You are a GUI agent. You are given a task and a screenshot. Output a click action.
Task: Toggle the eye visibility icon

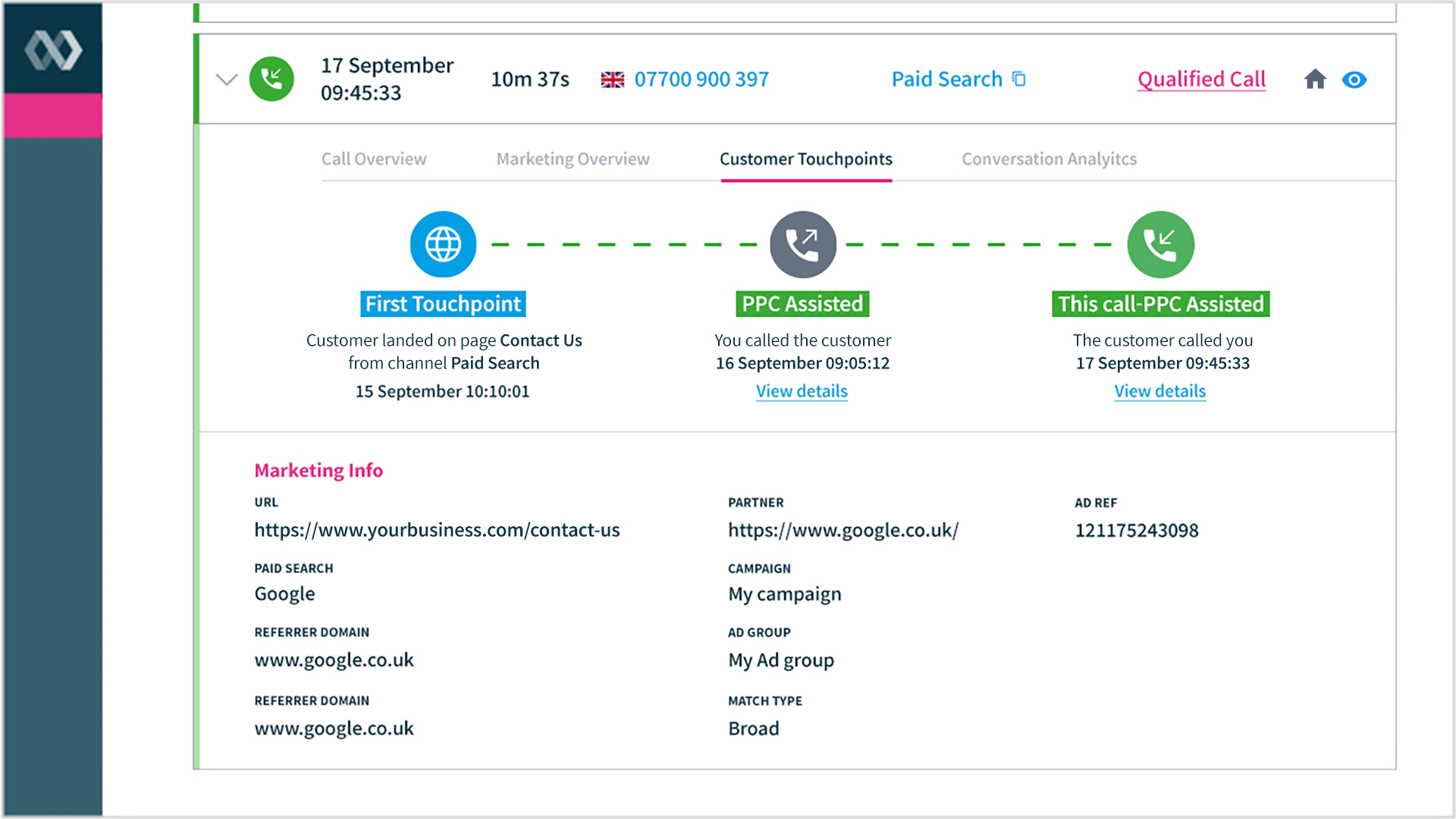(1354, 80)
